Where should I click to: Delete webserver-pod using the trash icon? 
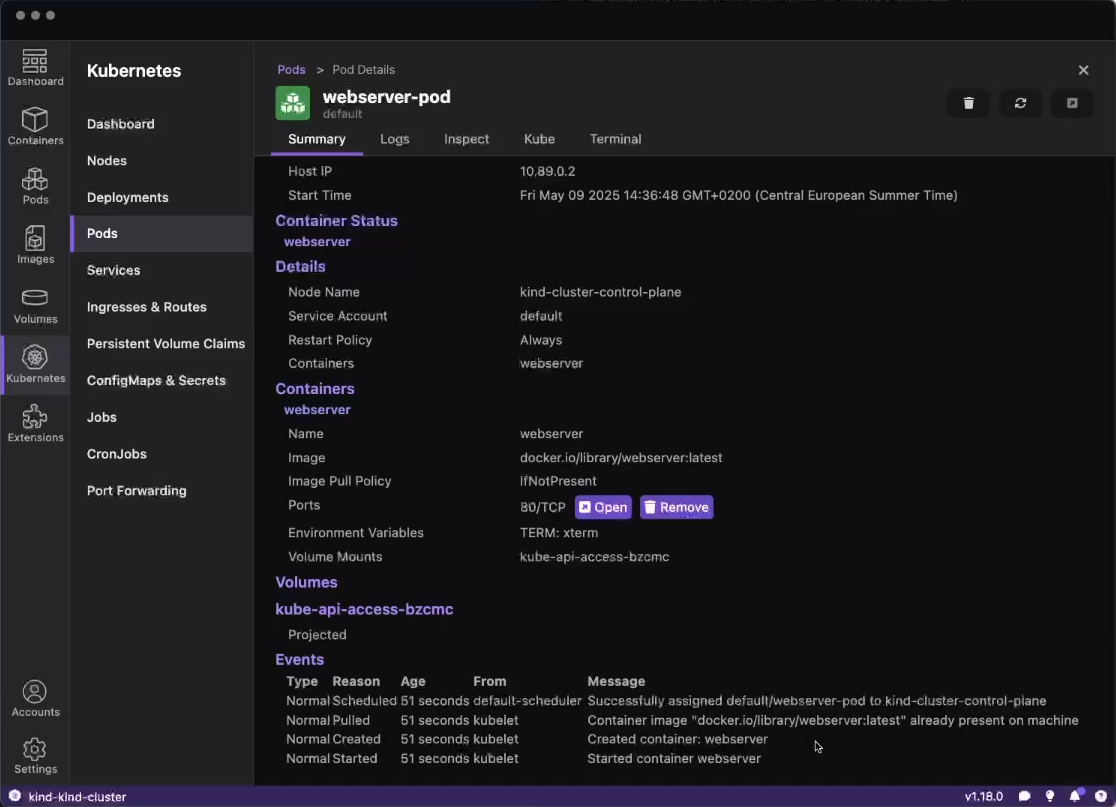[967, 103]
